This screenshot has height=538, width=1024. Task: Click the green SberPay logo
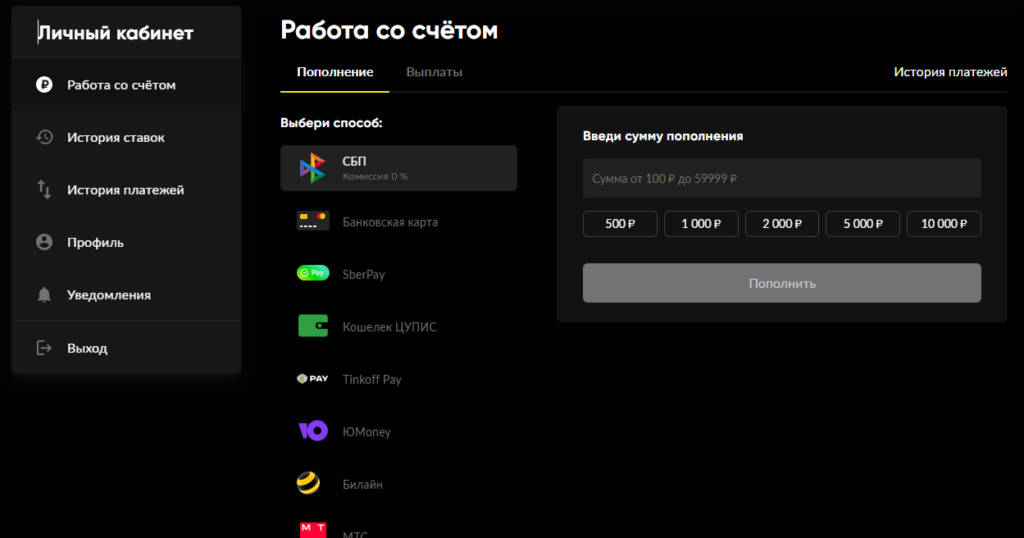point(313,273)
